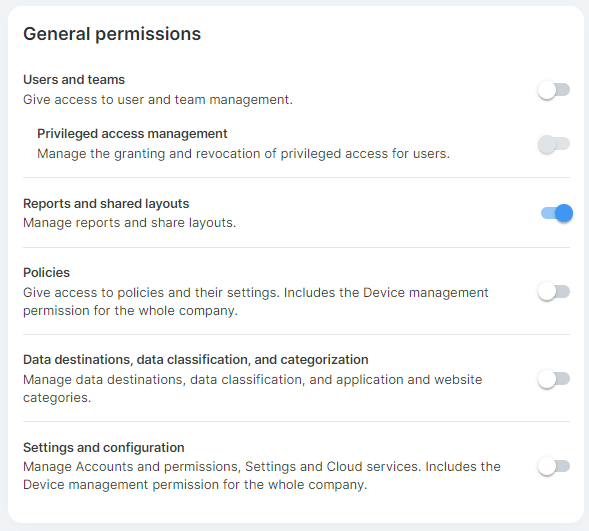Select the Data destinations, data classification title
The width and height of the screenshot is (589, 531).
[x=196, y=360]
